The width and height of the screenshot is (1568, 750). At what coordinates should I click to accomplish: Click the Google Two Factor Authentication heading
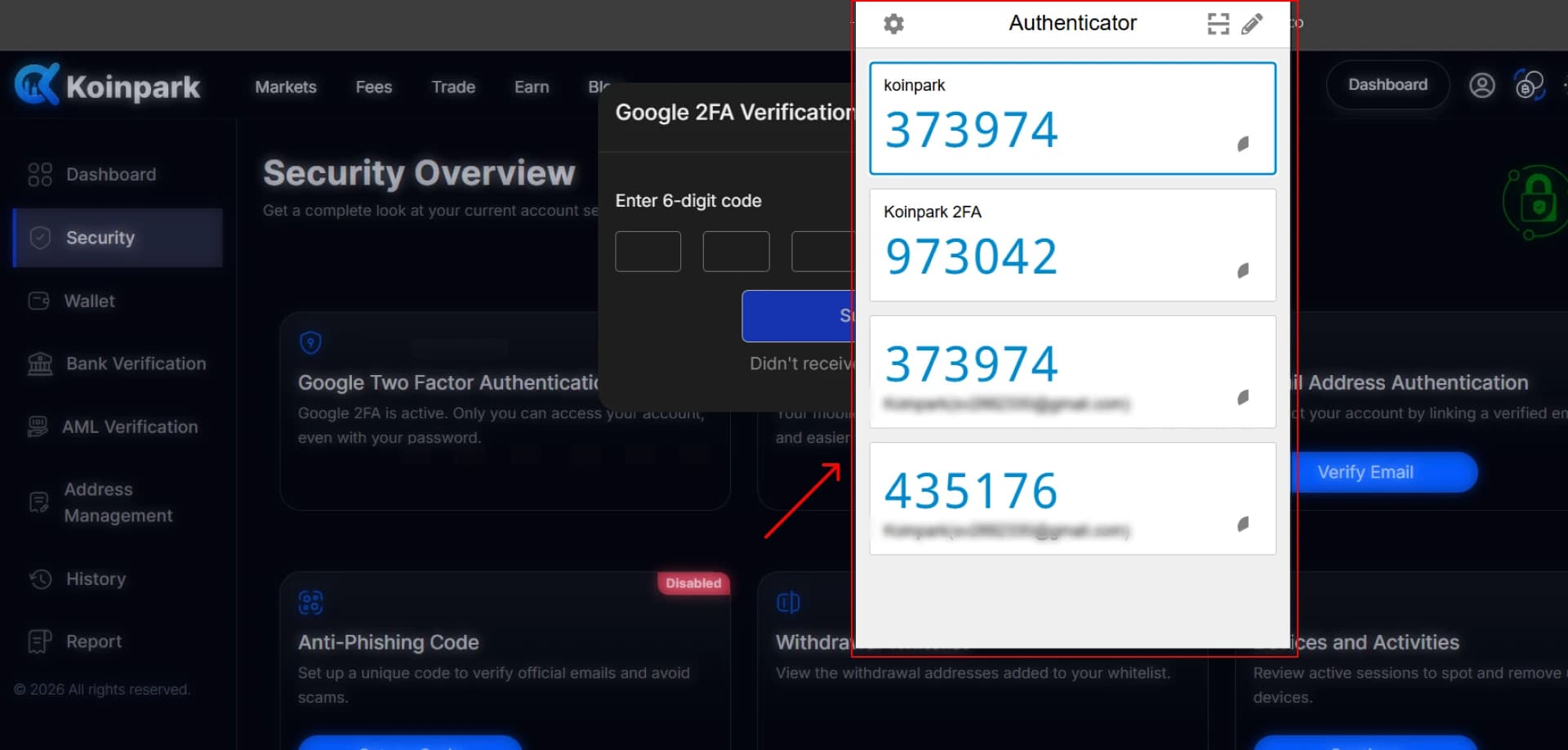(x=448, y=382)
